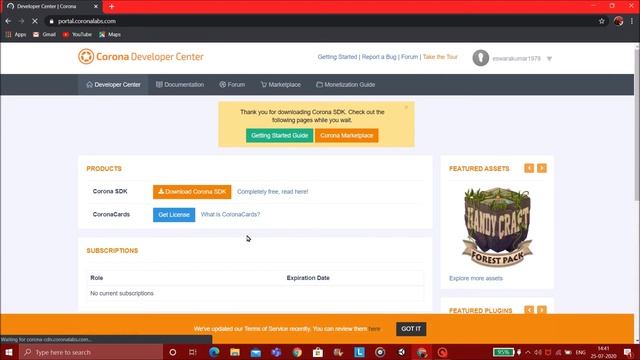The image size is (640, 360).
Task: Open the action center notifications icon
Action: click(x=628, y=352)
